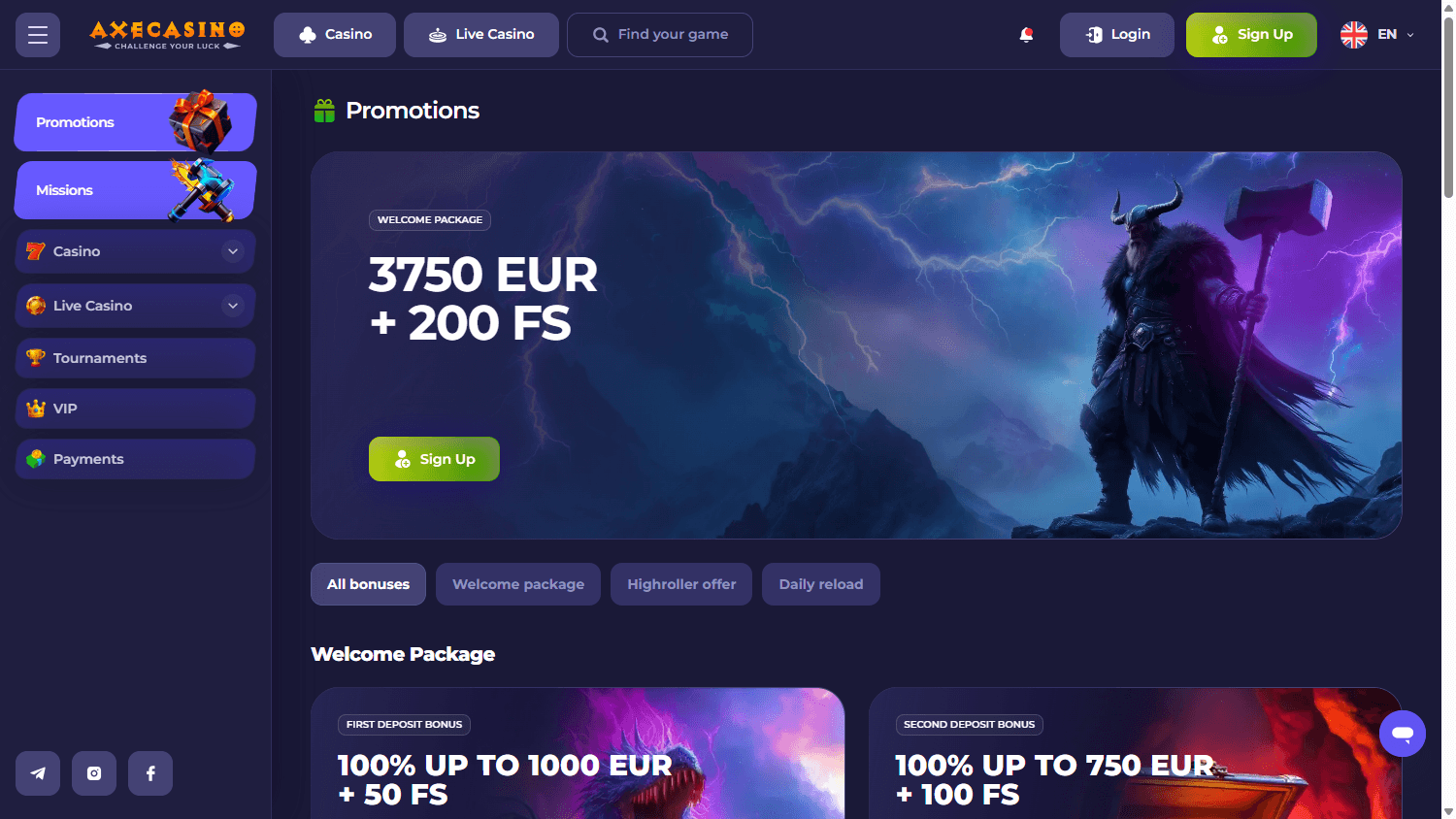Select the Welcome package filter tab
Screen dimensions: 1456x819
pyautogui.click(x=518, y=584)
